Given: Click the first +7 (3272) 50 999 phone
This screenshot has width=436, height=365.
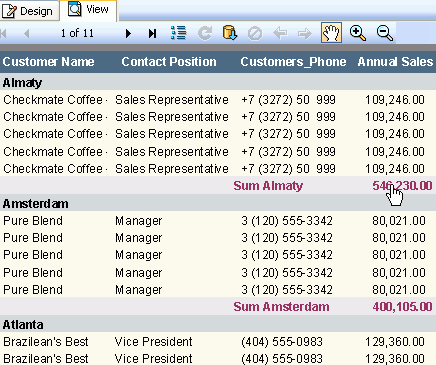Looking at the screenshot, I should click(288, 100).
